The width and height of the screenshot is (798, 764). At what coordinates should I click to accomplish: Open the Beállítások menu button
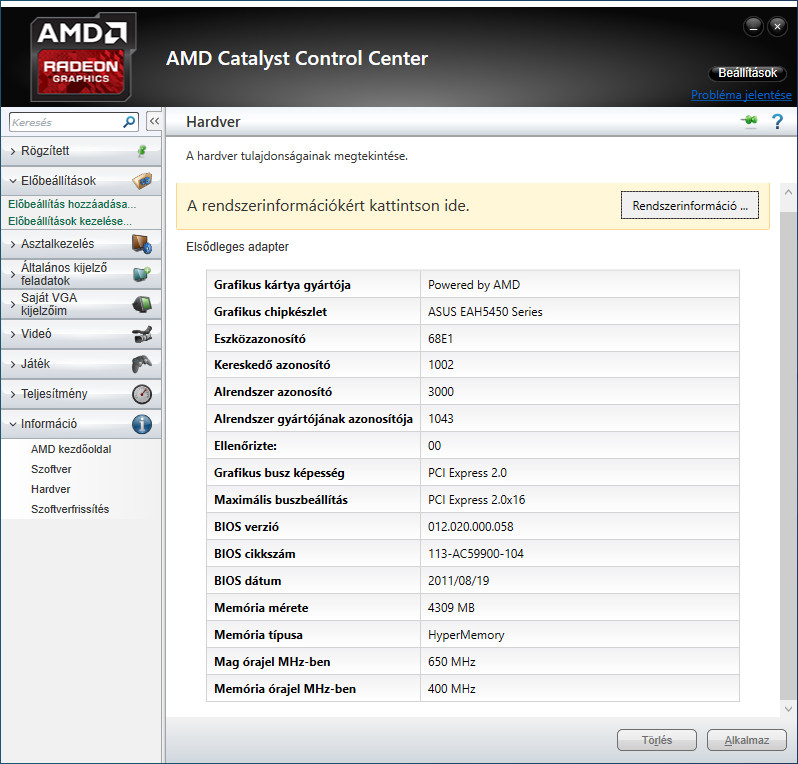[747, 73]
